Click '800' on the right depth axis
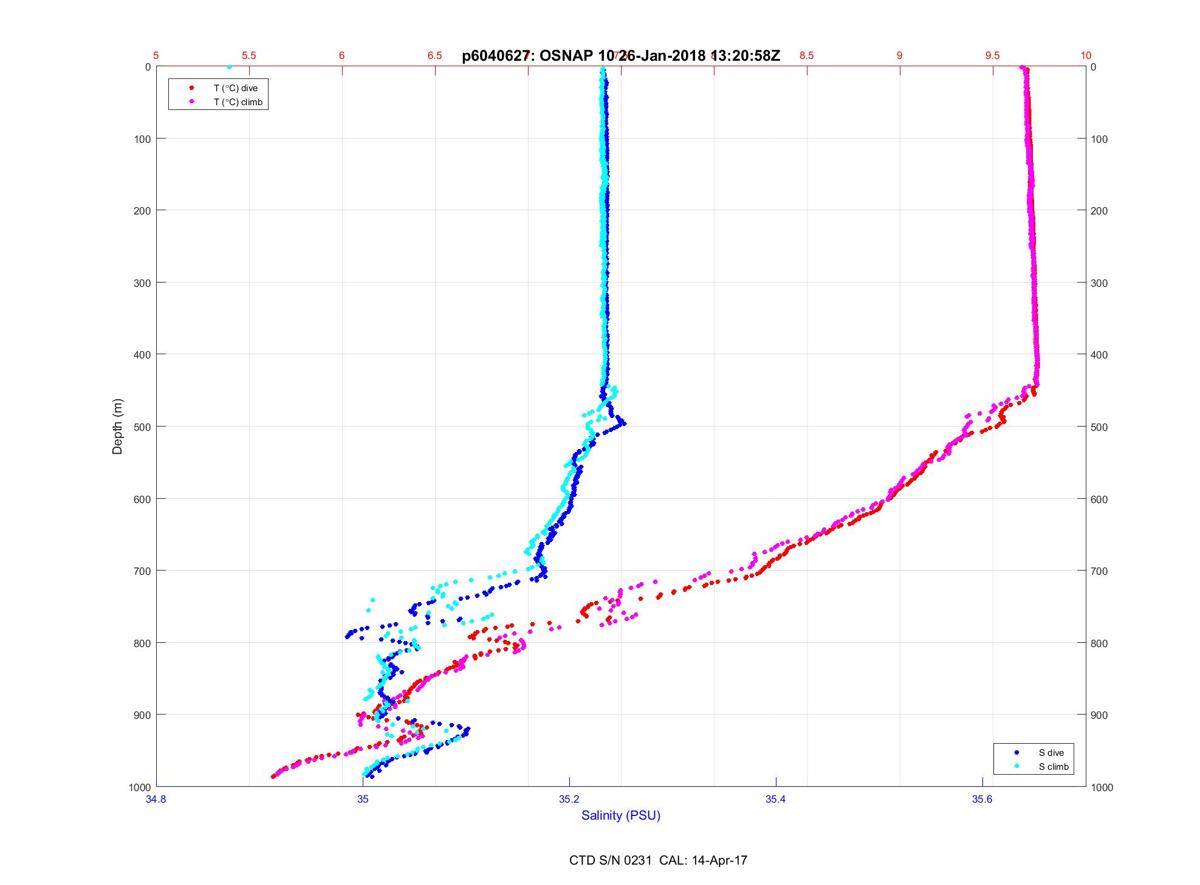 pyautogui.click(x=1101, y=643)
